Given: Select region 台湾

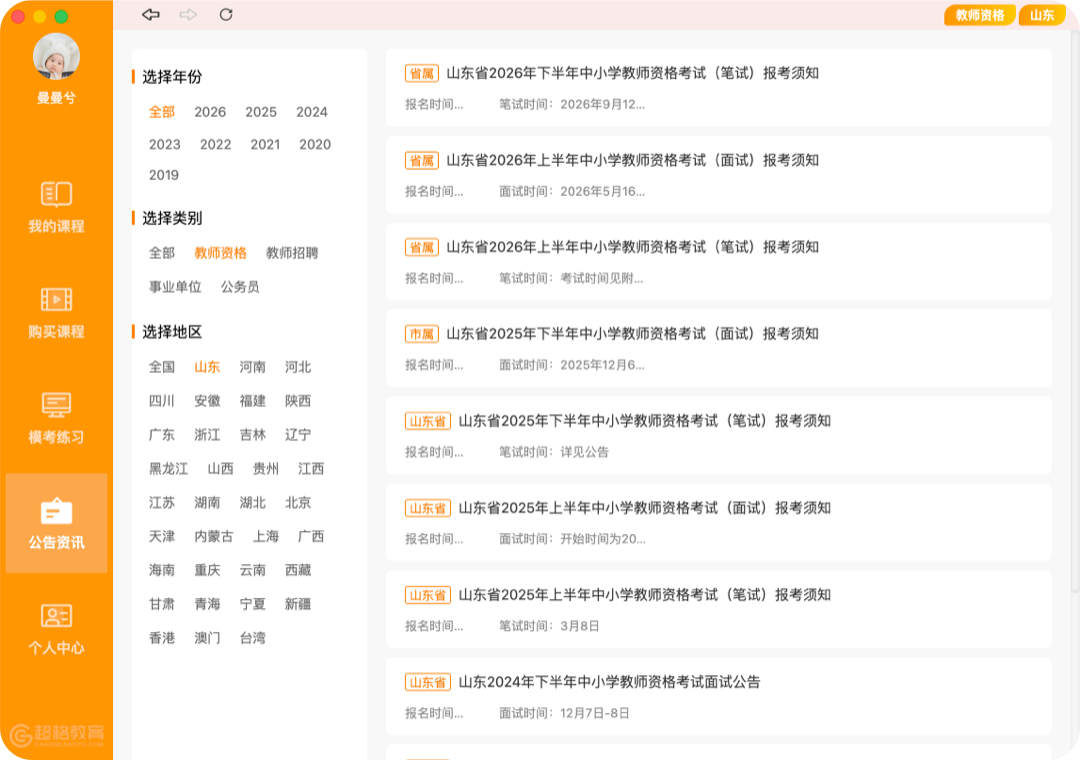Looking at the screenshot, I should click(253, 637).
